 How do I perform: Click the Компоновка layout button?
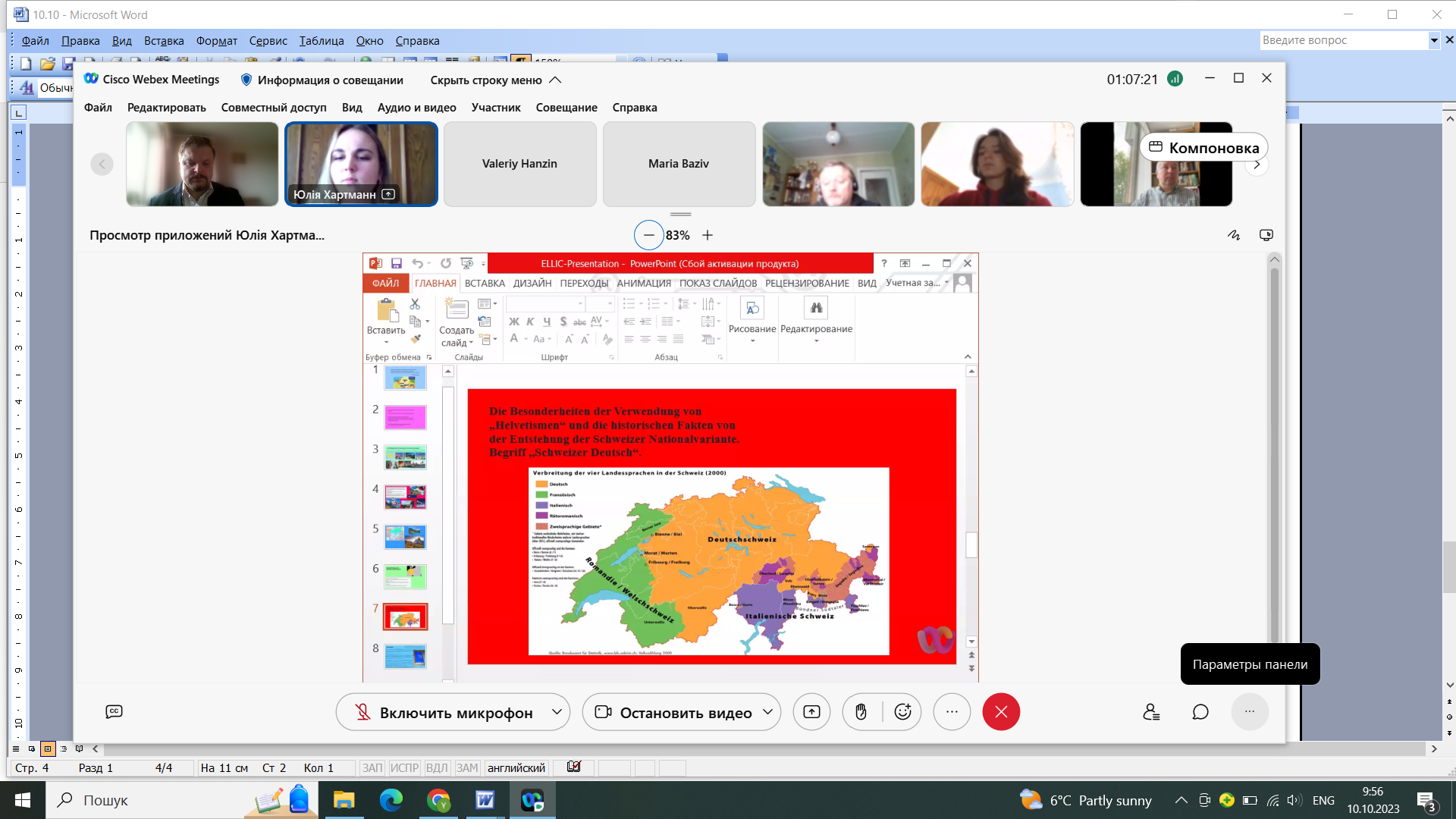[1203, 147]
